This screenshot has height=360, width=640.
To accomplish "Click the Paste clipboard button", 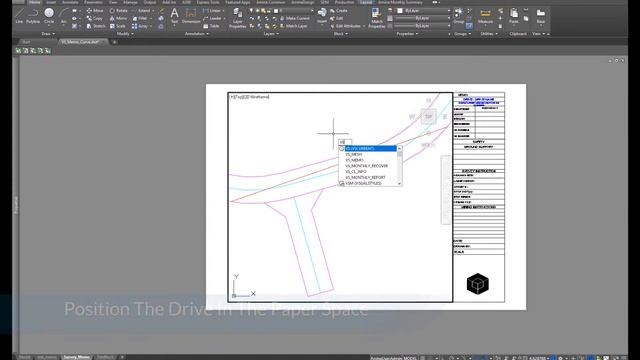I will (514, 16).
